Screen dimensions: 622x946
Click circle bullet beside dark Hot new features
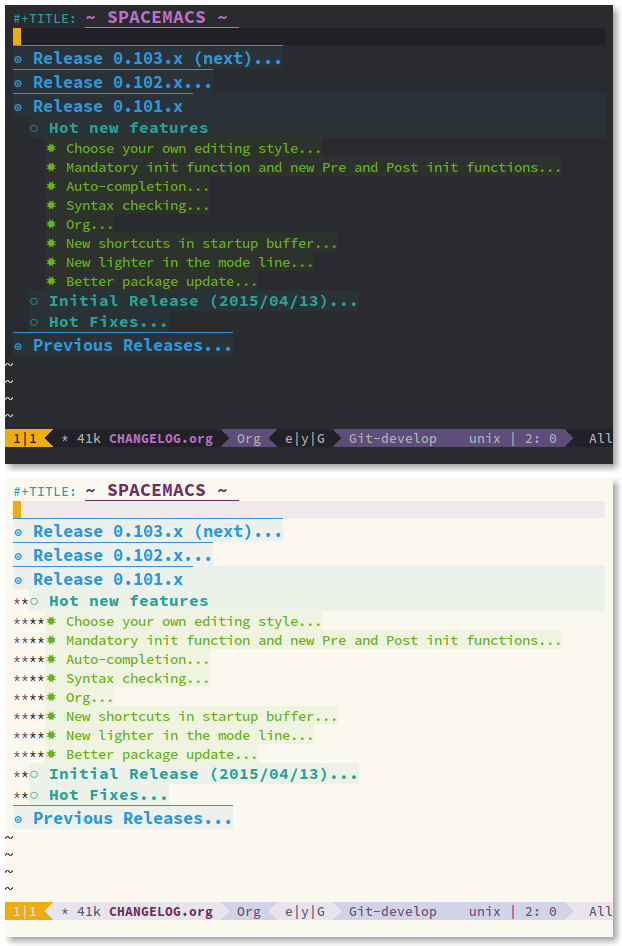[34, 129]
